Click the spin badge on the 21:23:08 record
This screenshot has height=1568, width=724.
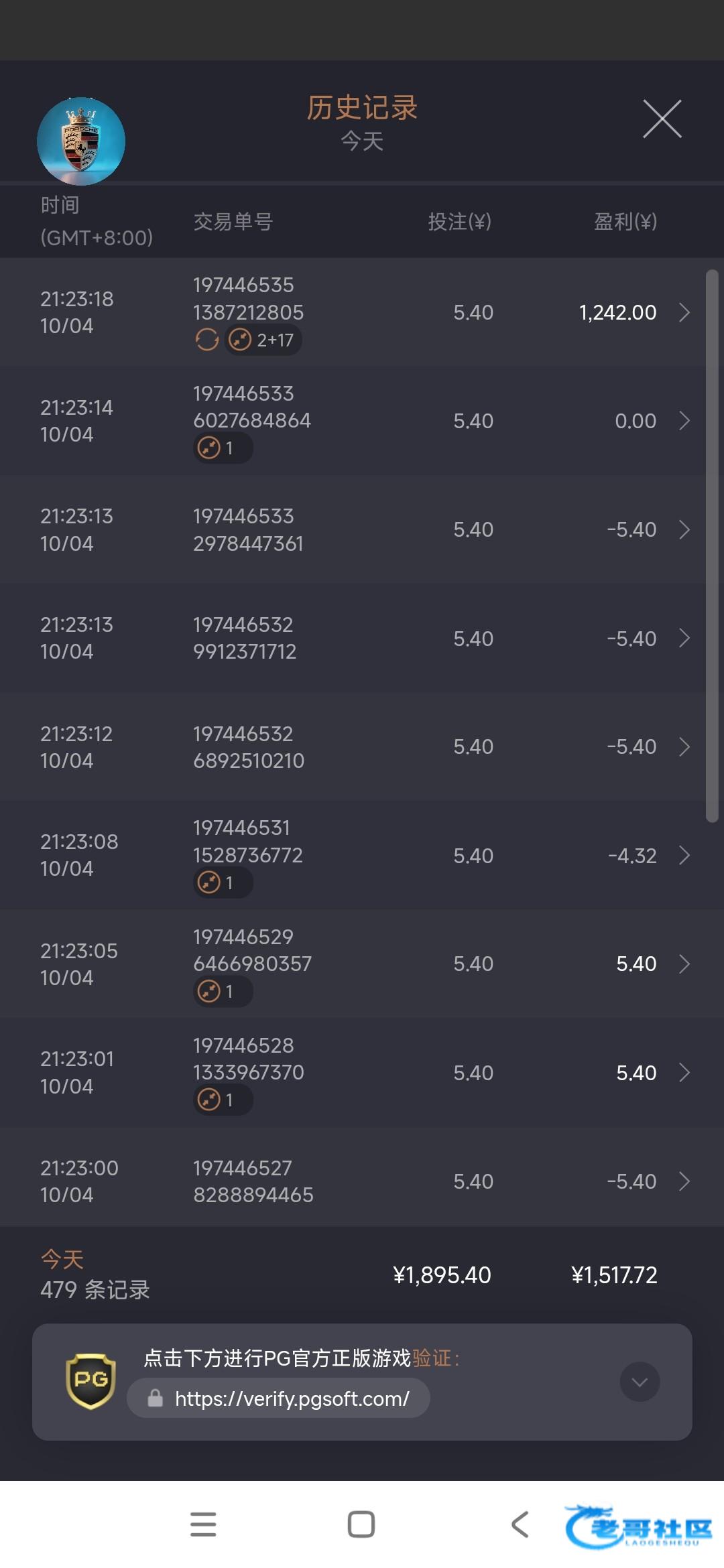coord(223,883)
